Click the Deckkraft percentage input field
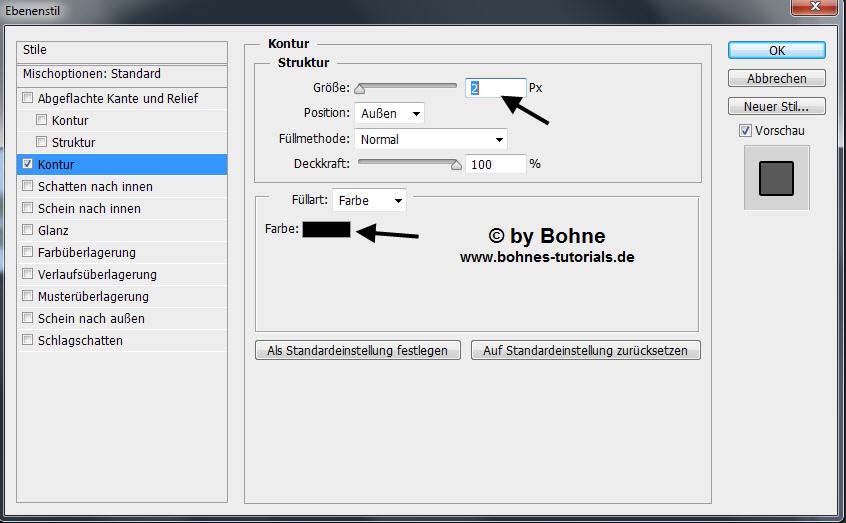The image size is (846, 523). [x=495, y=164]
